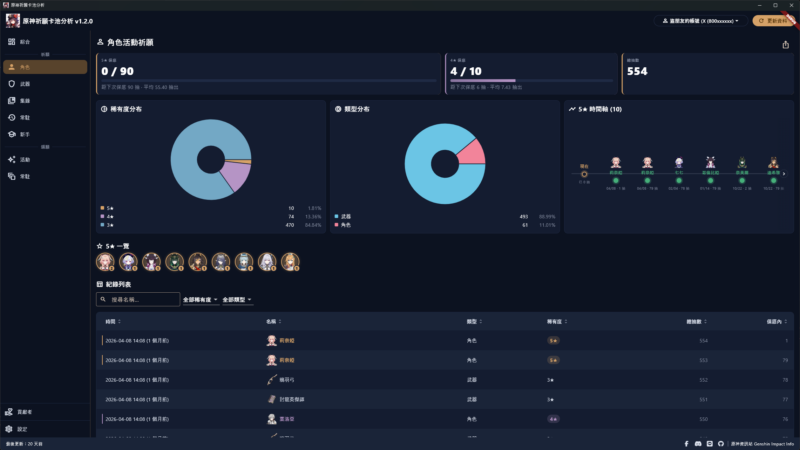
Task: Click the bow weapon icon in row 552
Action: [271, 380]
